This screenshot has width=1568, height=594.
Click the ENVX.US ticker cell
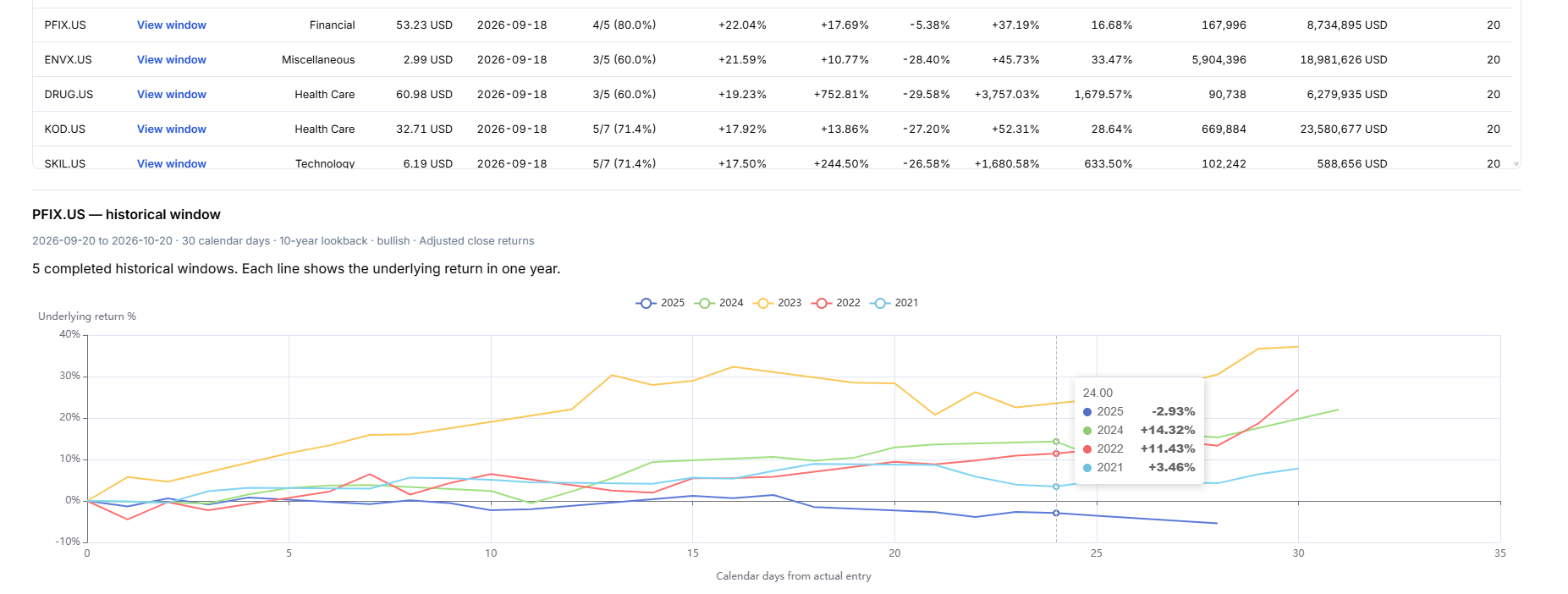(68, 60)
